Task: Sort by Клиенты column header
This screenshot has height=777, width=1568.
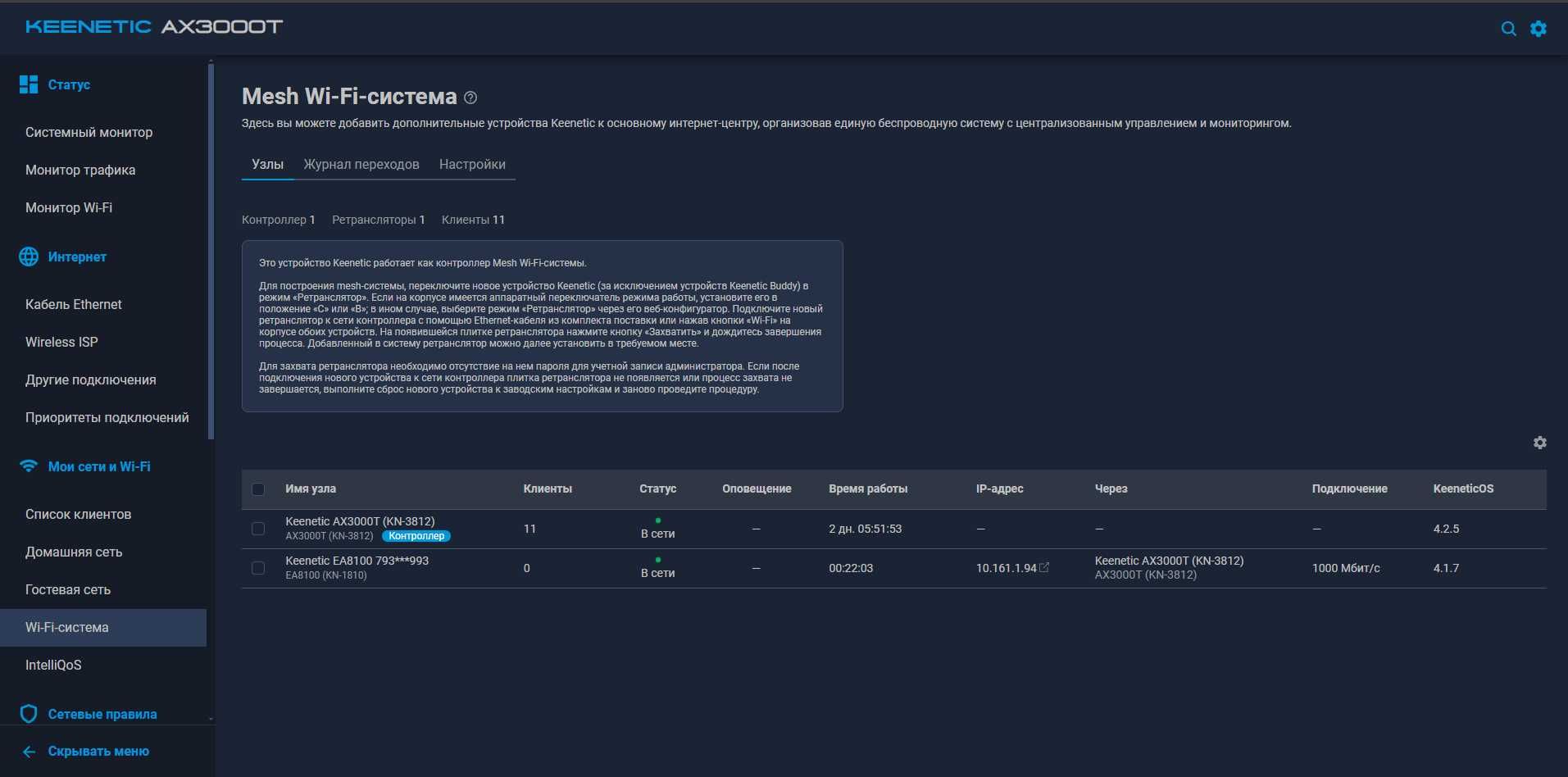Action: (548, 488)
